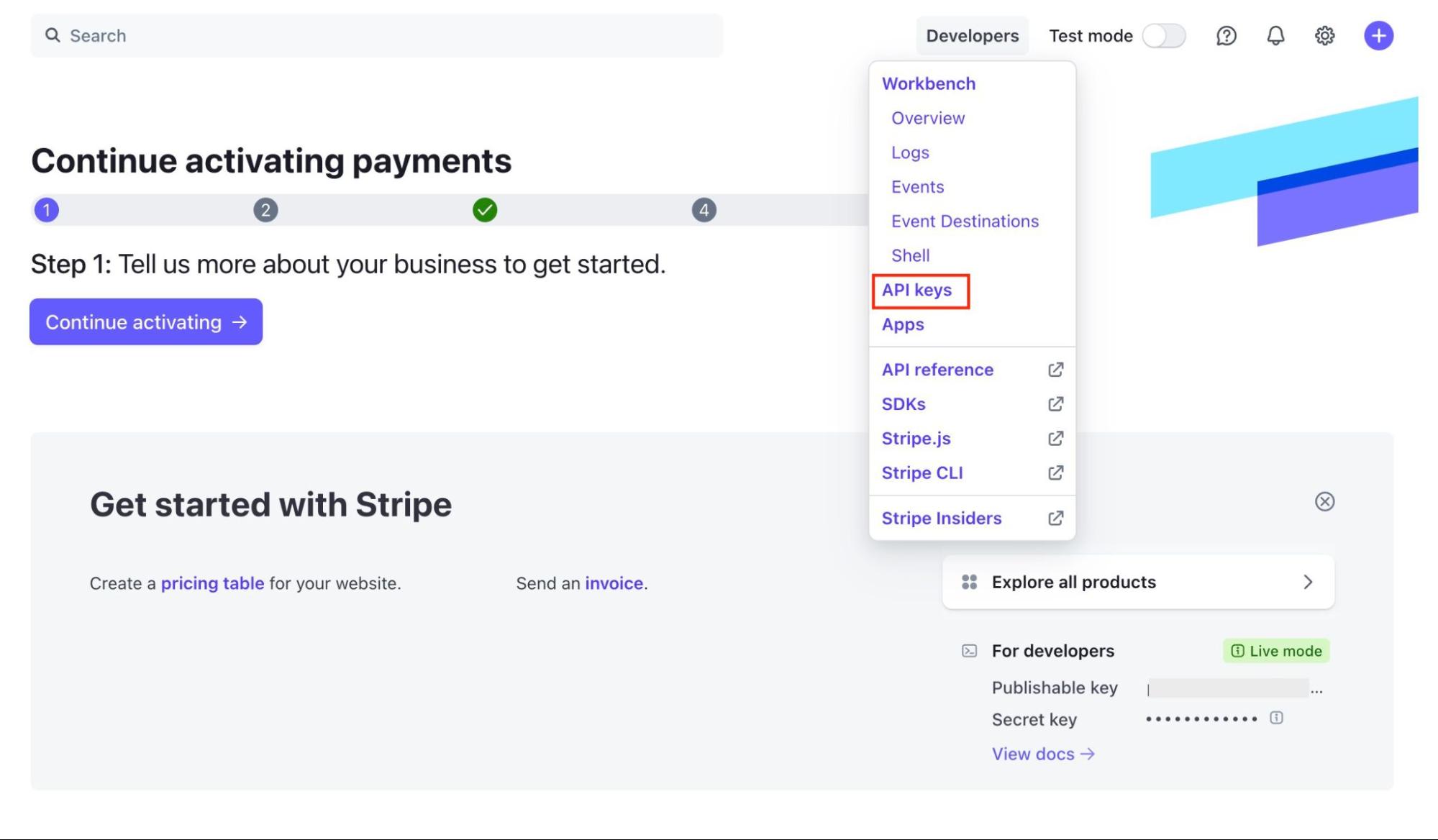This screenshot has width=1438, height=840.
Task: Click the Continue activating button
Action: click(146, 321)
